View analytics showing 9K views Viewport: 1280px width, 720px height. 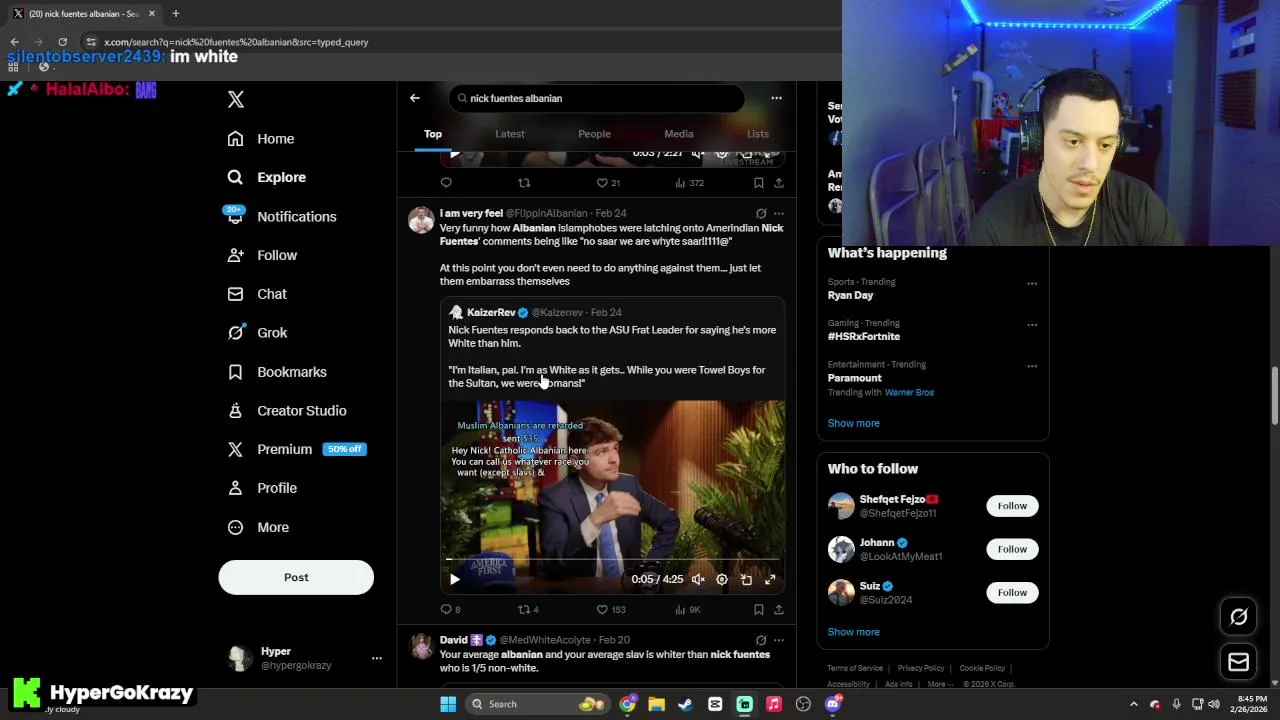coord(688,609)
